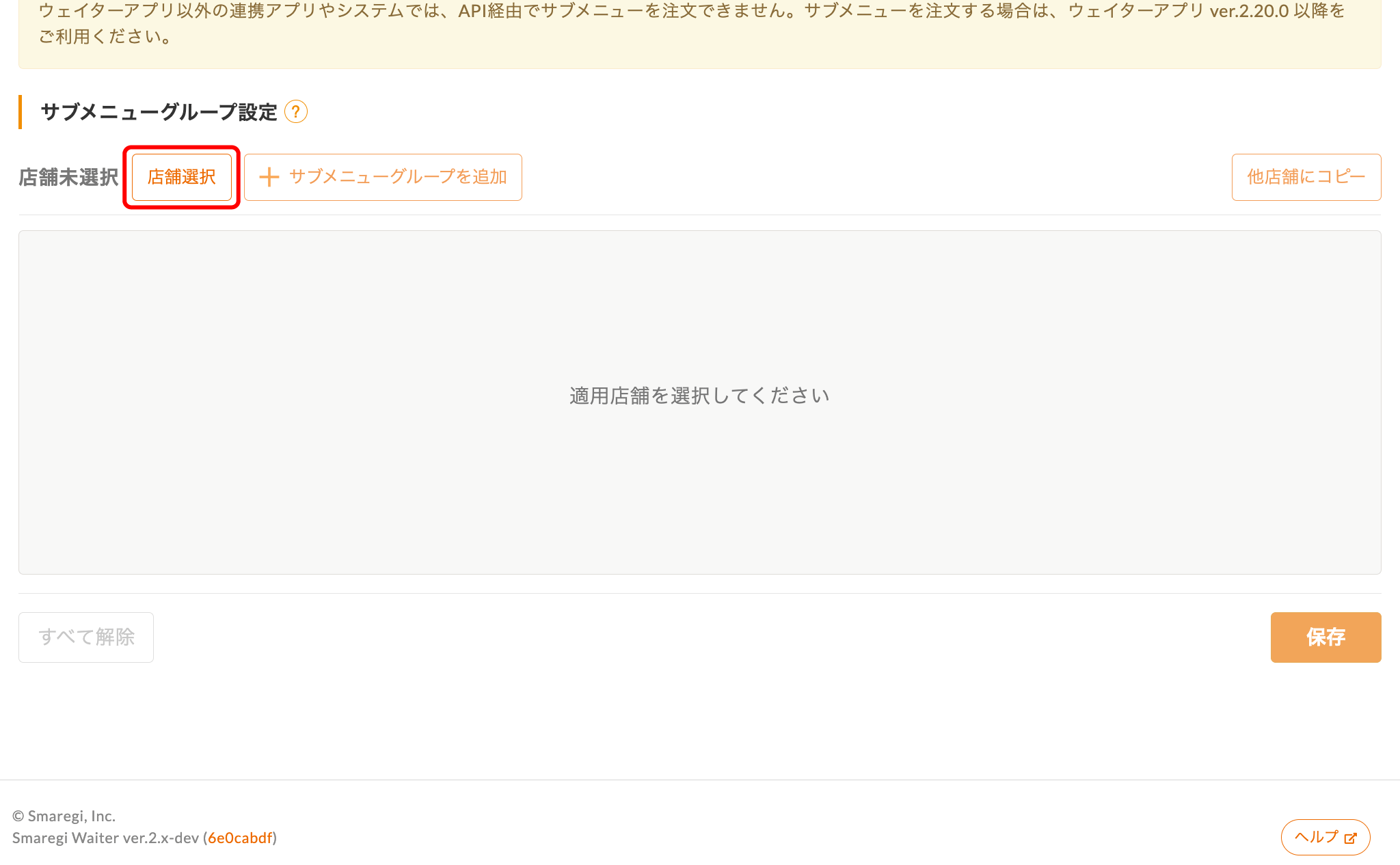The height and width of the screenshot is (865, 1400).
Task: Click 他店舗にコピー button
Action: tap(1306, 177)
